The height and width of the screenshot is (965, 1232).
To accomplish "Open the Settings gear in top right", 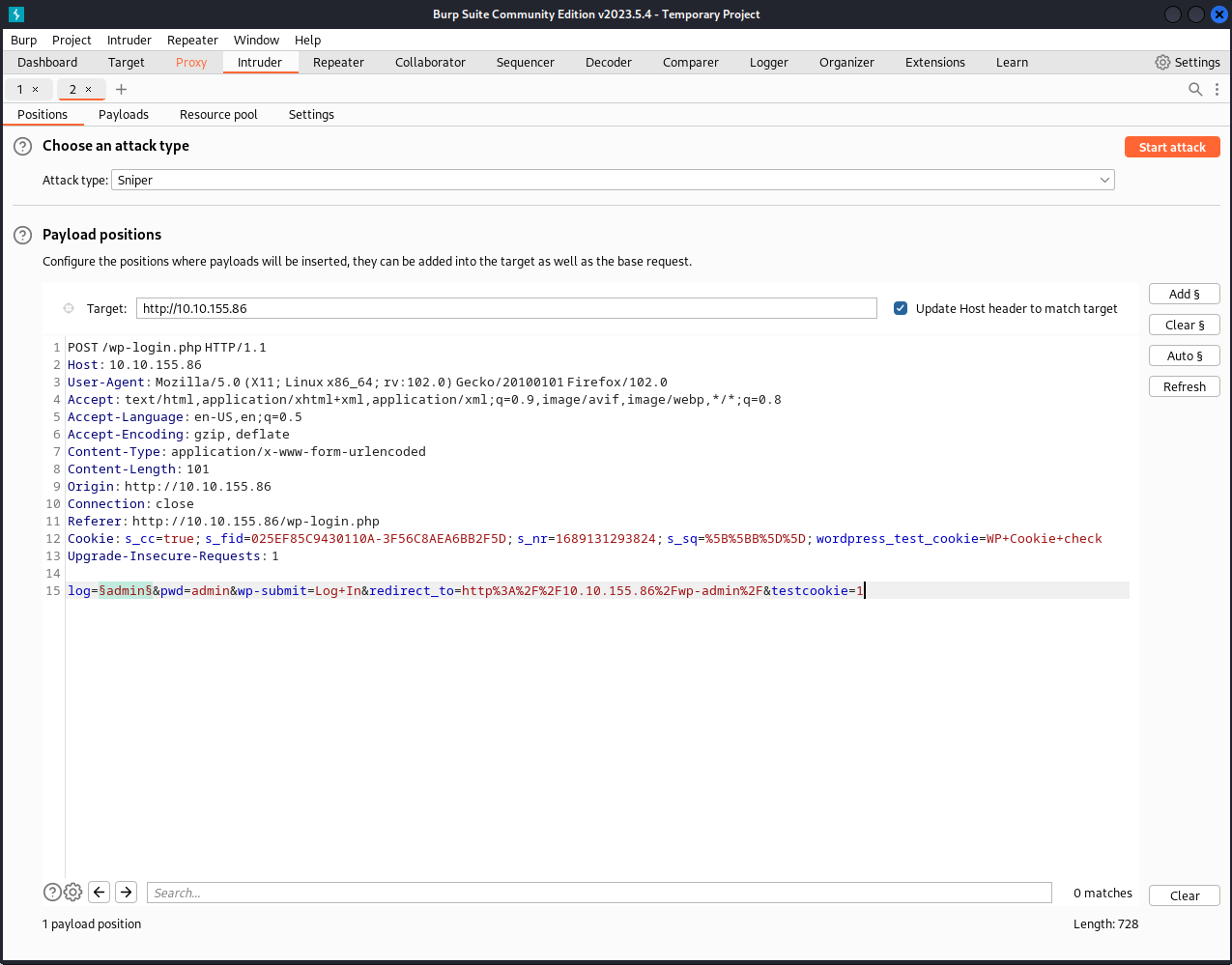I will [1187, 62].
